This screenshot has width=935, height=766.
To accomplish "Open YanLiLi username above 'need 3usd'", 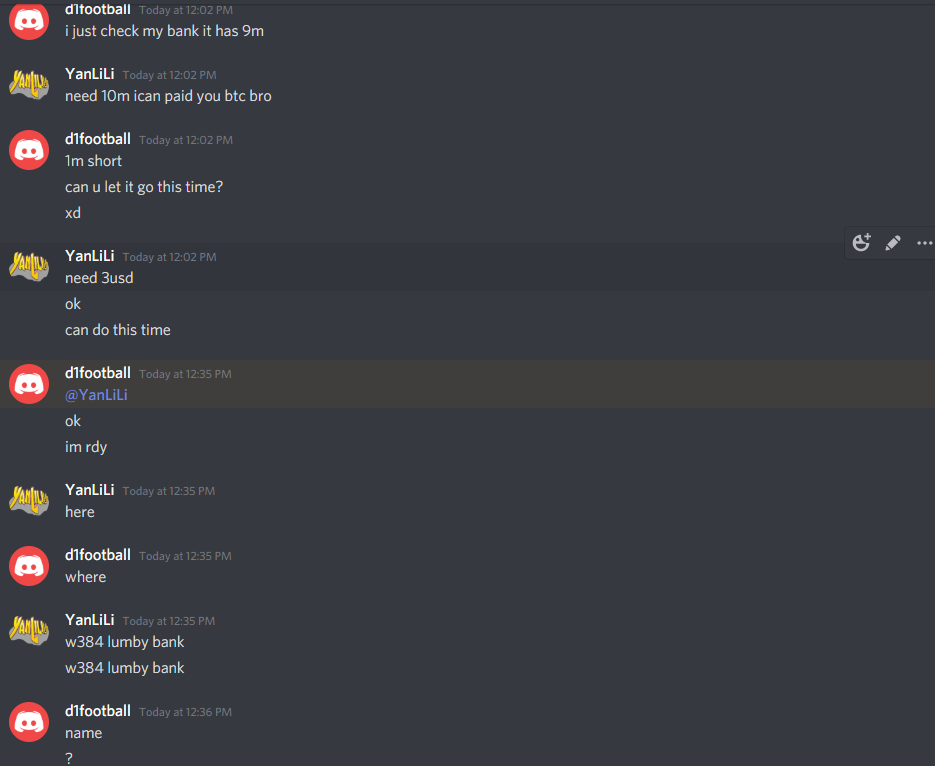I will pyautogui.click(x=89, y=256).
